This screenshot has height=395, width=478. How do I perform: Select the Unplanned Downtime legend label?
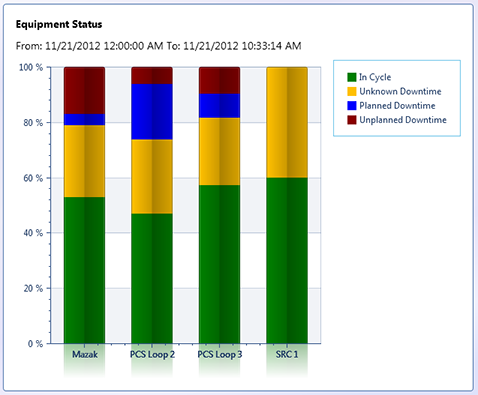pos(403,120)
